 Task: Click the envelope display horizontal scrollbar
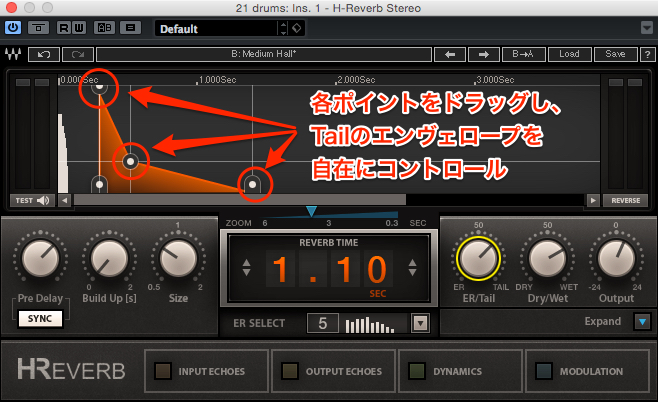[240, 200]
